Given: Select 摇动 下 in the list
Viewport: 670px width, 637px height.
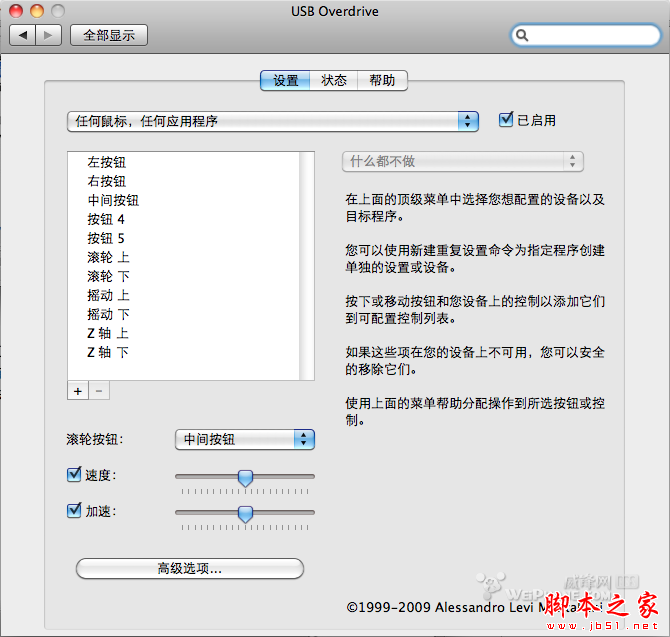Looking at the screenshot, I should (184, 314).
